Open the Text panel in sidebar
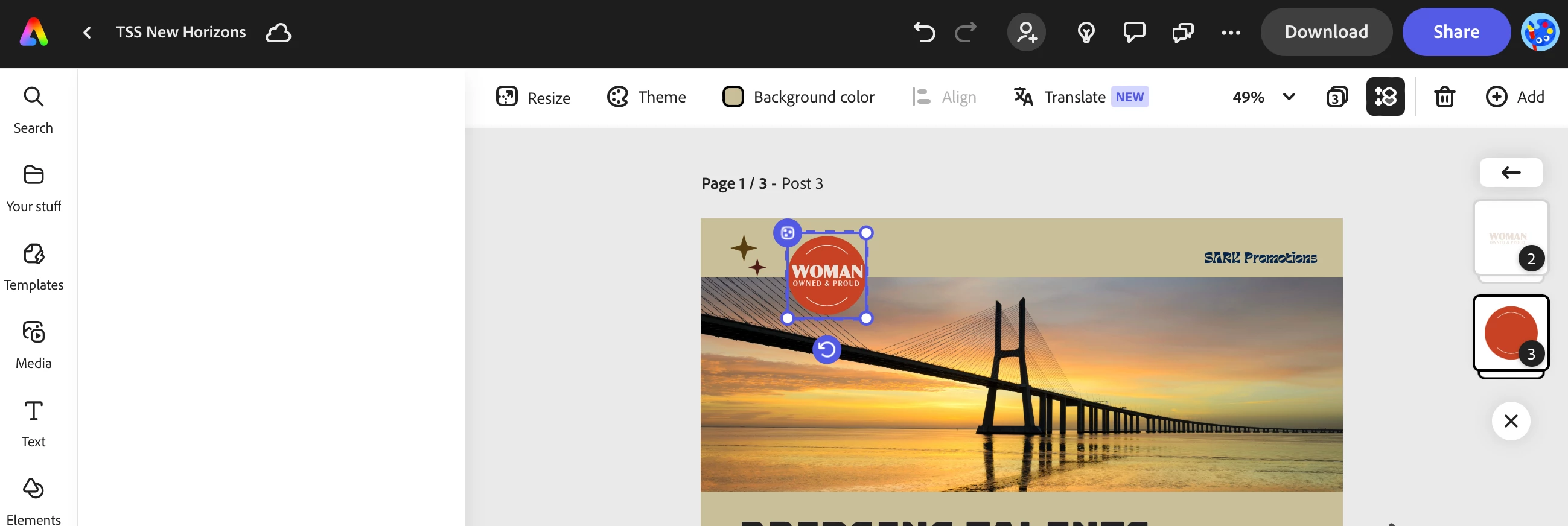Image resolution: width=1568 pixels, height=526 pixels. (33, 424)
